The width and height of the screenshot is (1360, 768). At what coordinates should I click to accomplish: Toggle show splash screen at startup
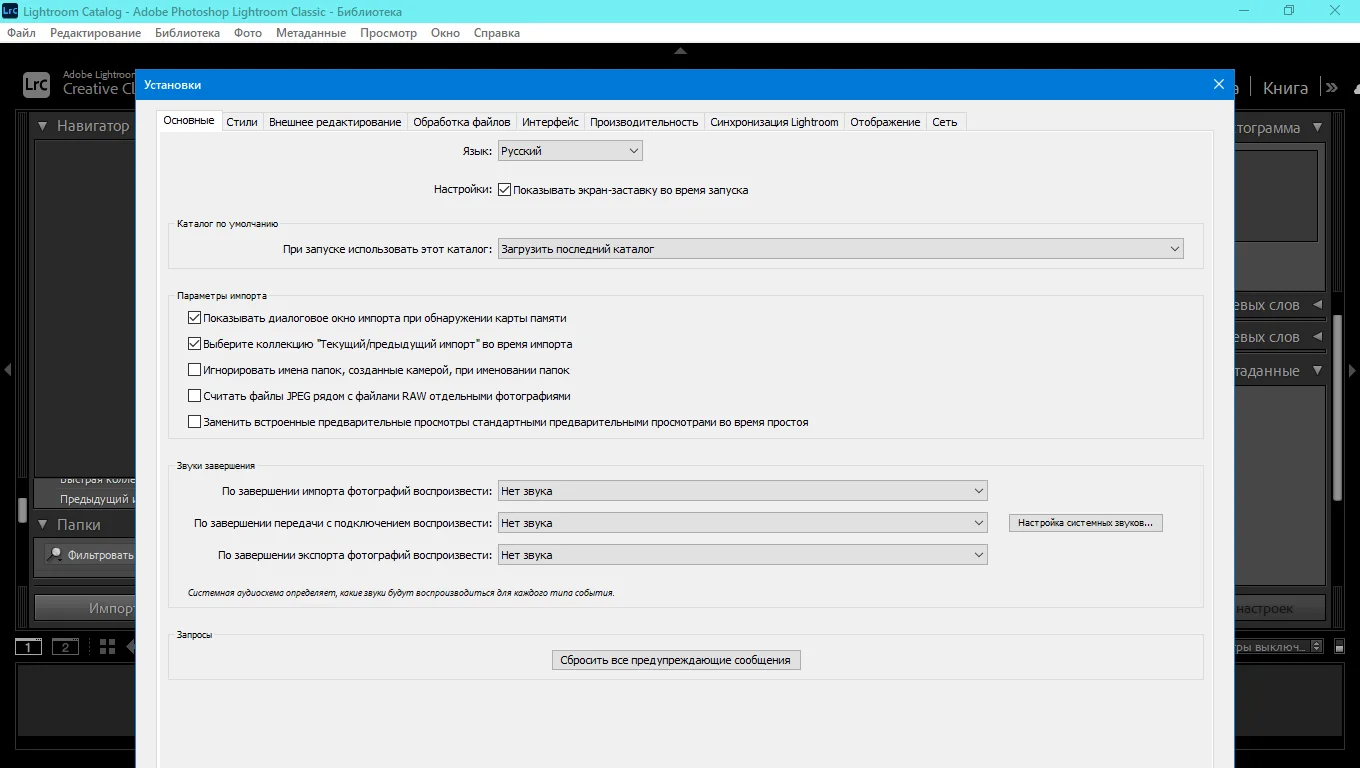(504, 189)
